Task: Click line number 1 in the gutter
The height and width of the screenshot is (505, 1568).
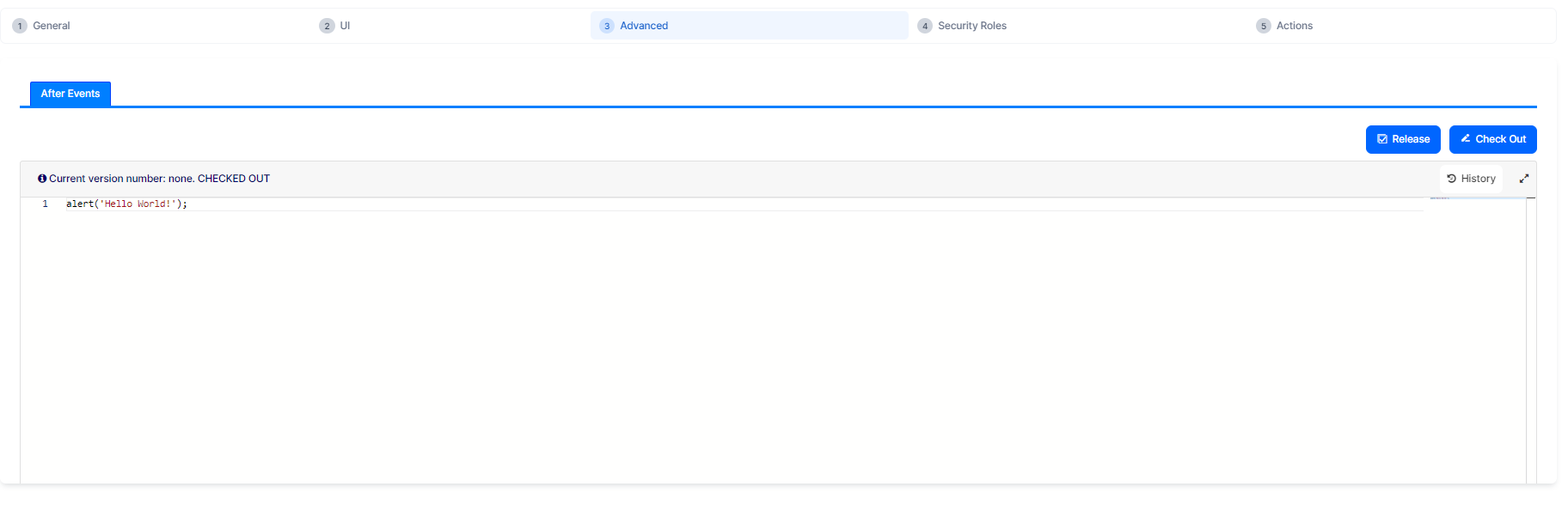Action: [45, 204]
